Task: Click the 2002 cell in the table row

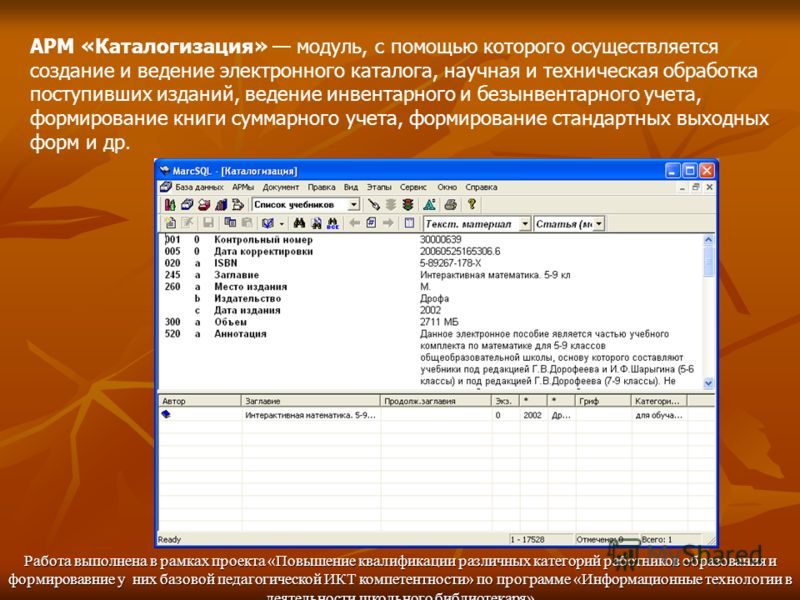Action: click(532, 415)
